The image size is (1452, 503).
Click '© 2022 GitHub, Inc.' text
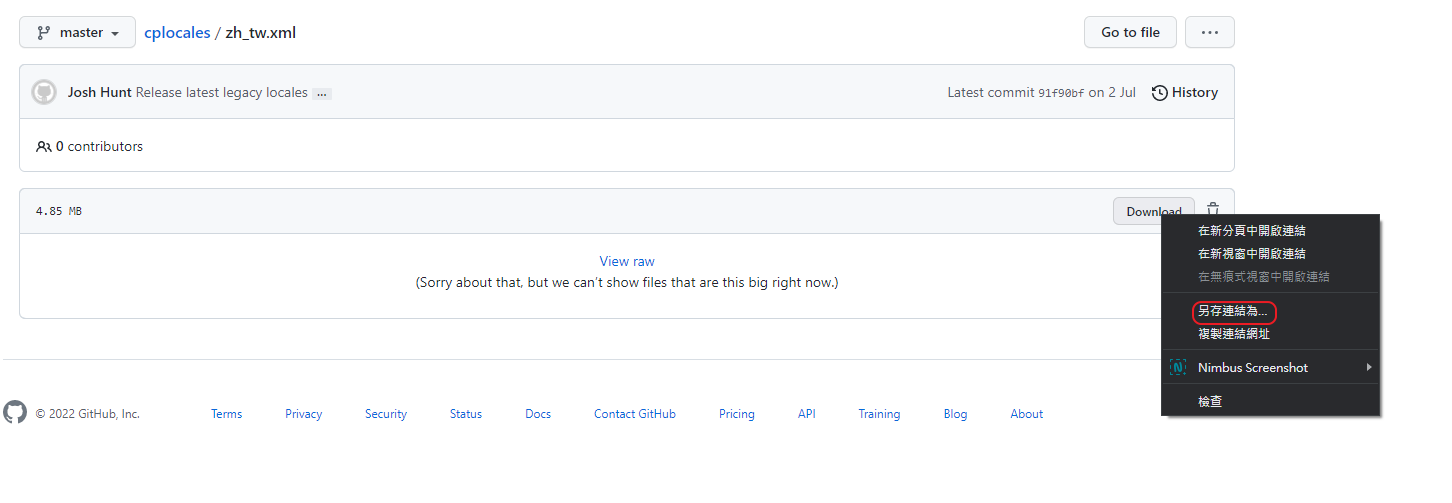point(88,414)
